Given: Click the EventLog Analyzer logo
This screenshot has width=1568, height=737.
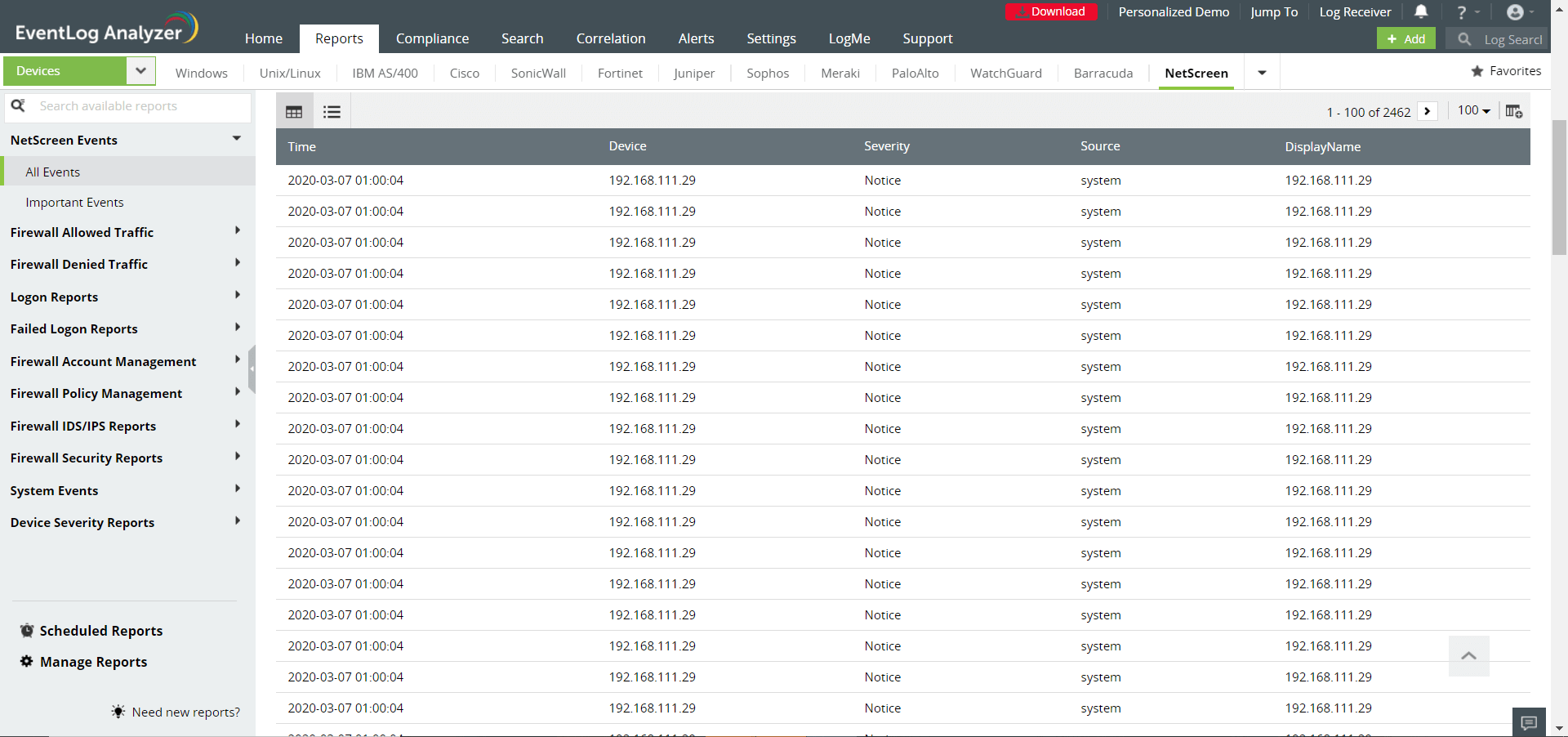Looking at the screenshot, I should [106, 29].
